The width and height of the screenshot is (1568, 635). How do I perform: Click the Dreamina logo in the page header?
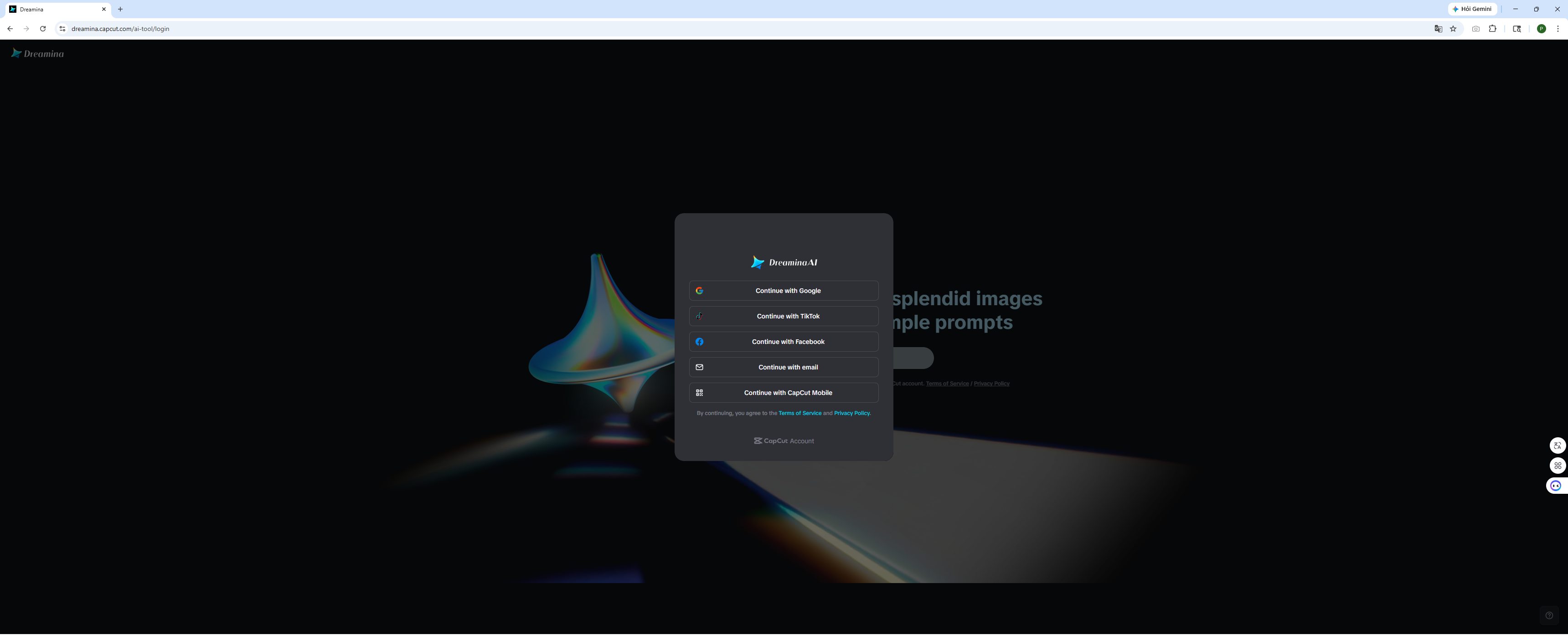point(37,54)
